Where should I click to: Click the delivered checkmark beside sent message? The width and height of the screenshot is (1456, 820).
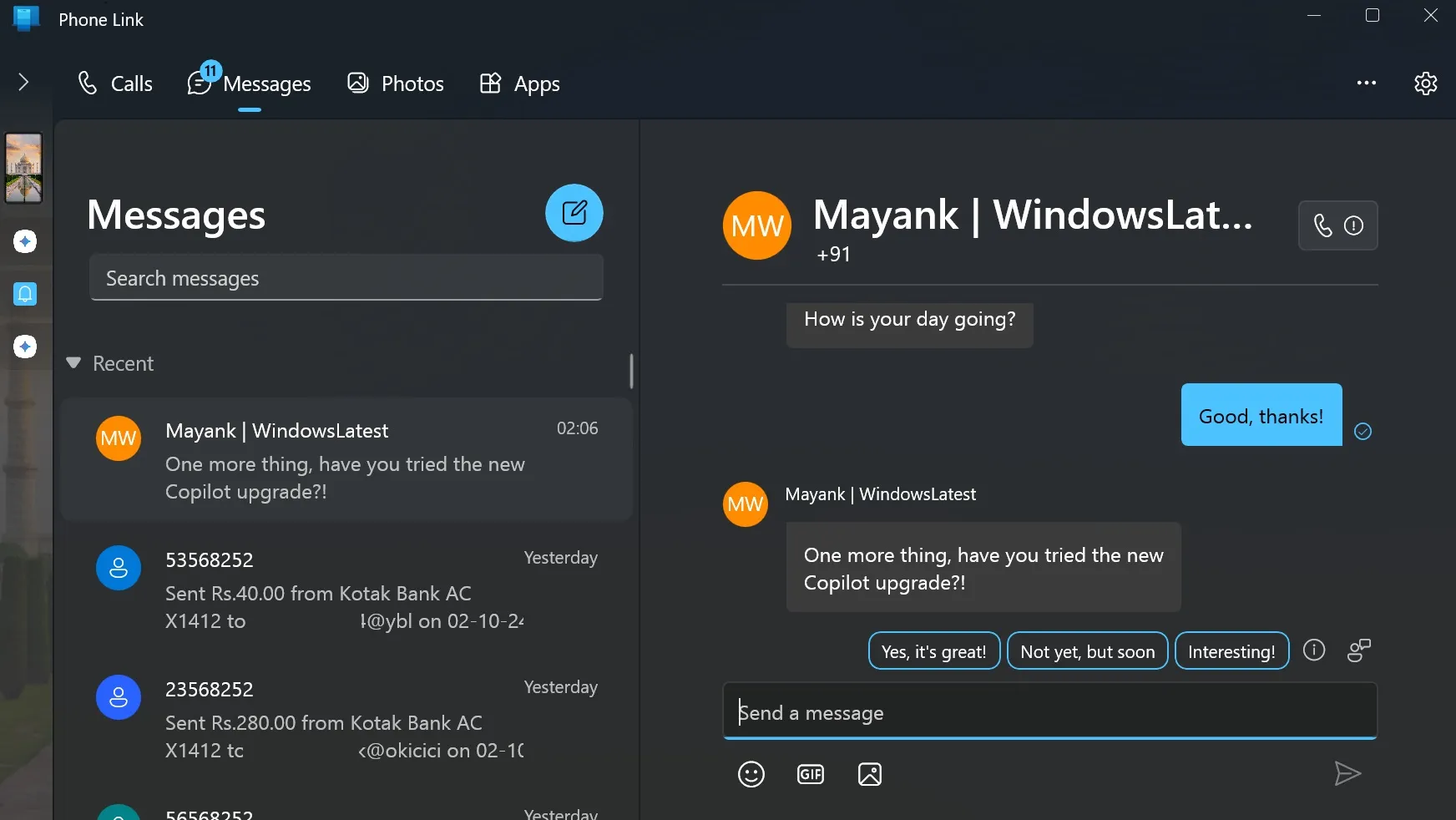coord(1363,431)
